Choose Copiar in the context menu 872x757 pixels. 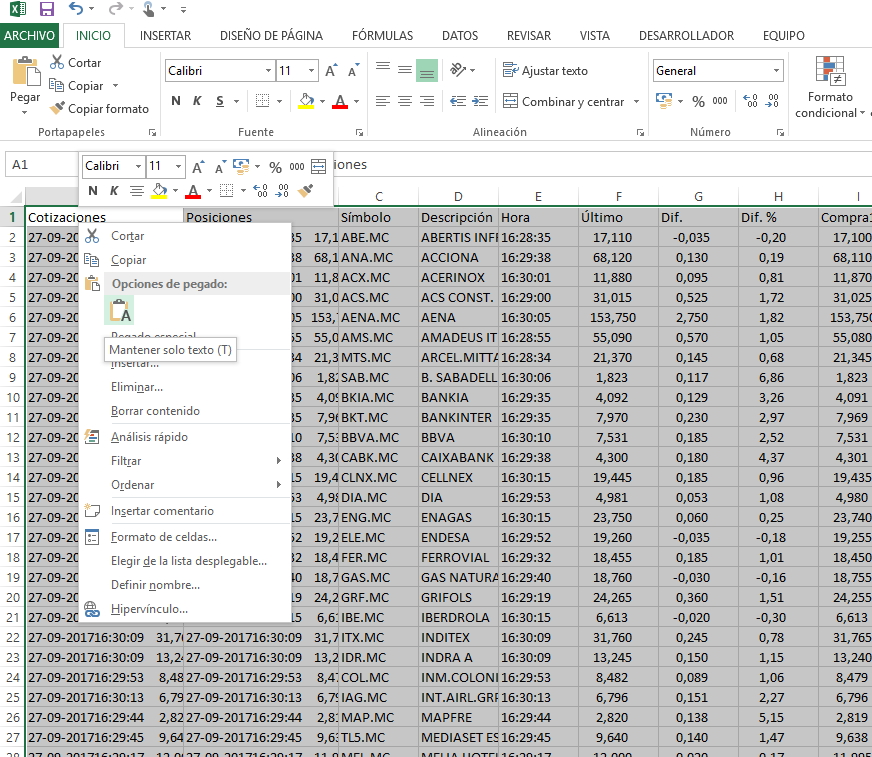pyautogui.click(x=185, y=260)
